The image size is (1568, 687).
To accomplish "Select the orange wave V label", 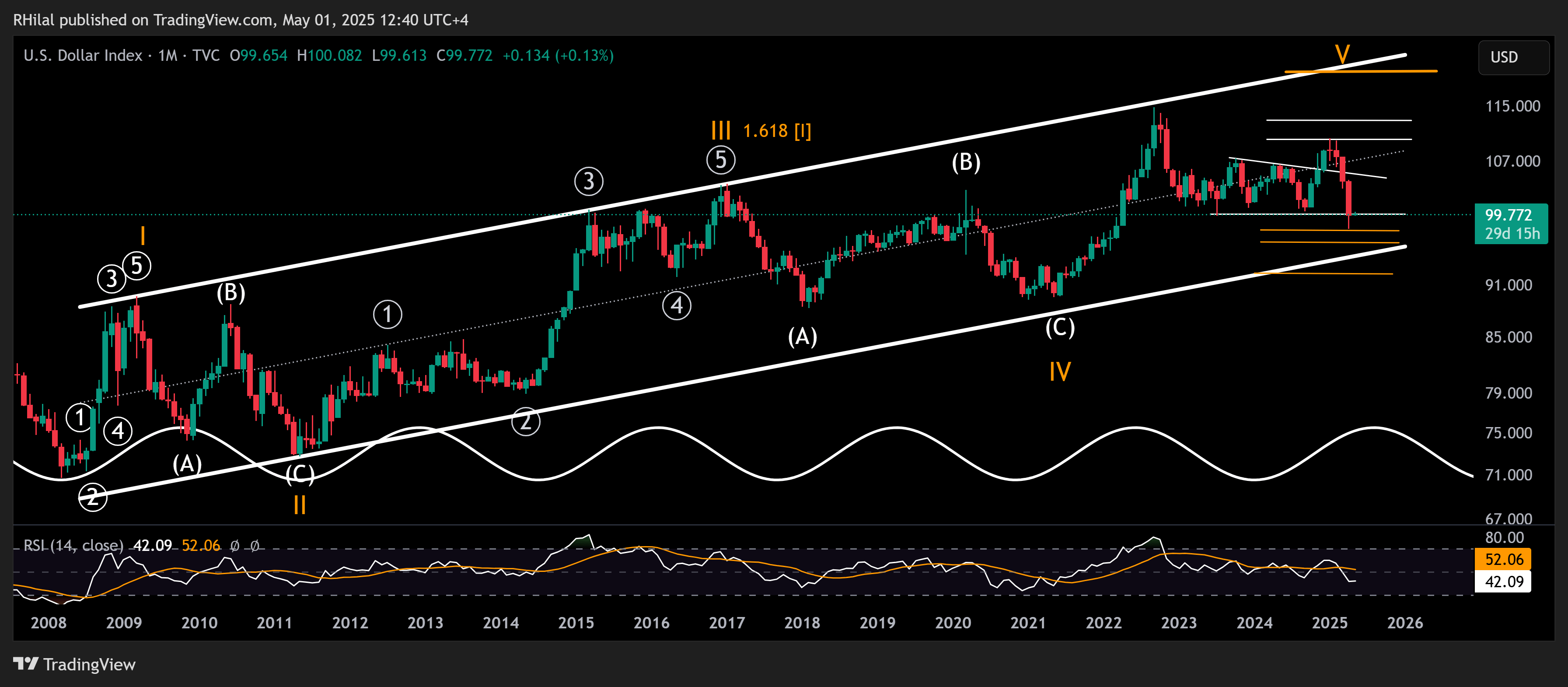I will tap(1342, 55).
